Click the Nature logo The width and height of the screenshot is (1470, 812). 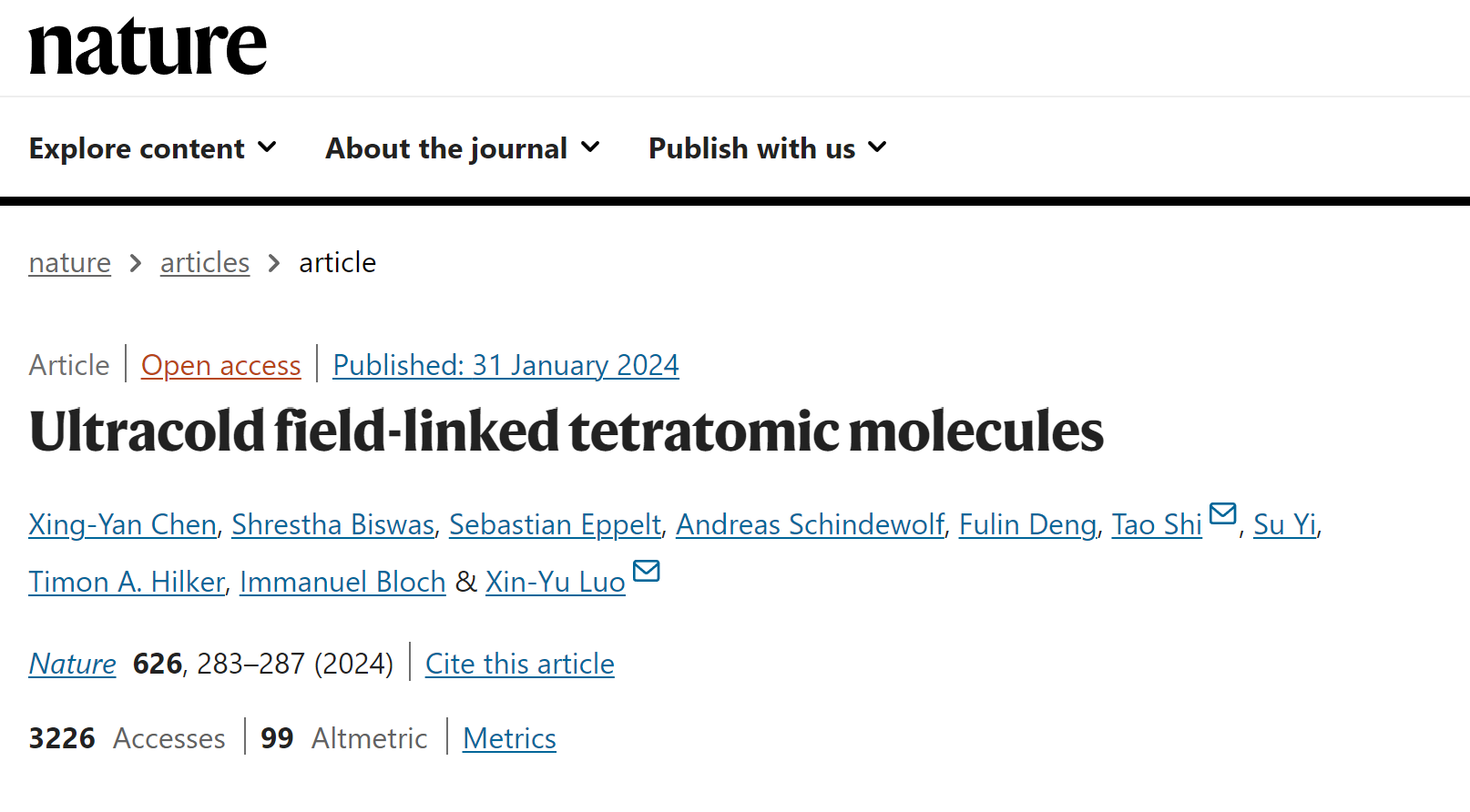tap(148, 47)
